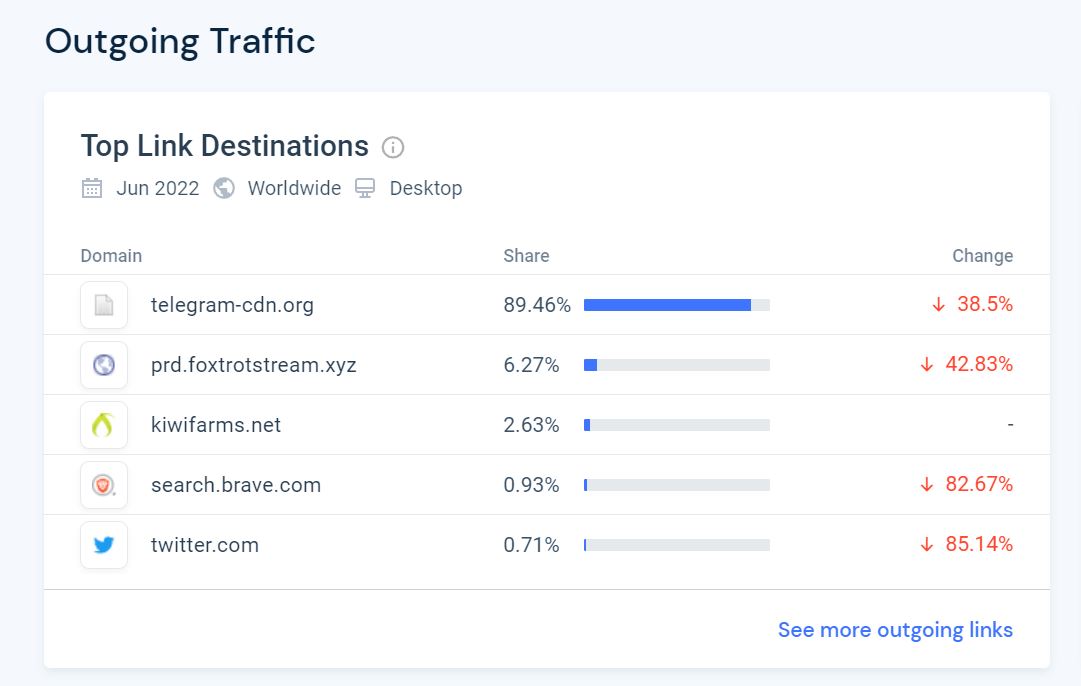Click the 85.14% change value
The image size is (1081, 686).
pyautogui.click(x=979, y=544)
